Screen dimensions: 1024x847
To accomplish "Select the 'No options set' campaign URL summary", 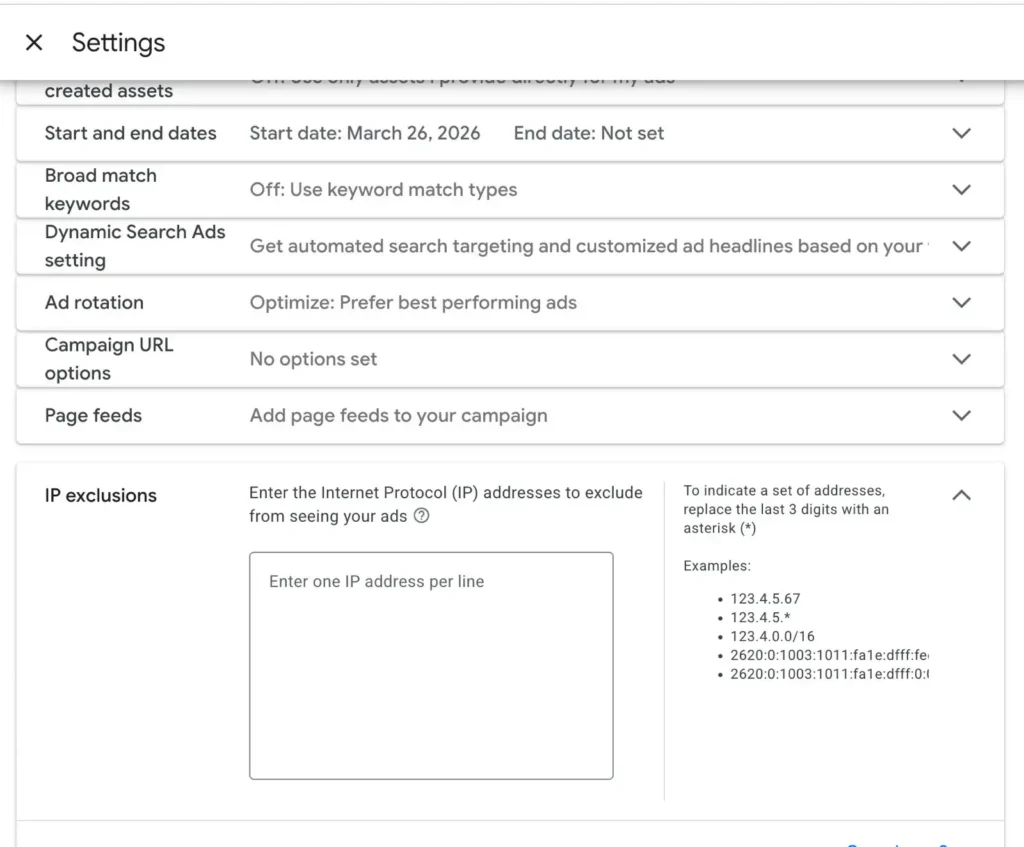I will (312, 358).
